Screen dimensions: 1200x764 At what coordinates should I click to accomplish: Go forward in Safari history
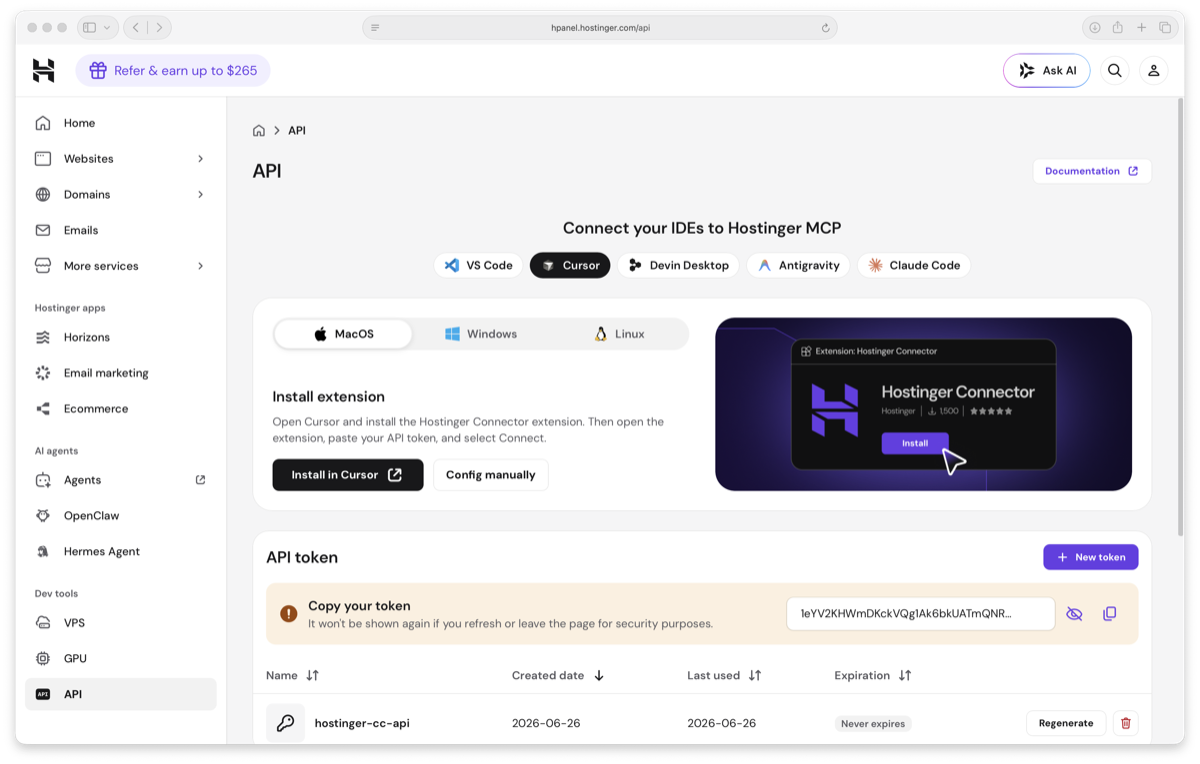(x=159, y=28)
